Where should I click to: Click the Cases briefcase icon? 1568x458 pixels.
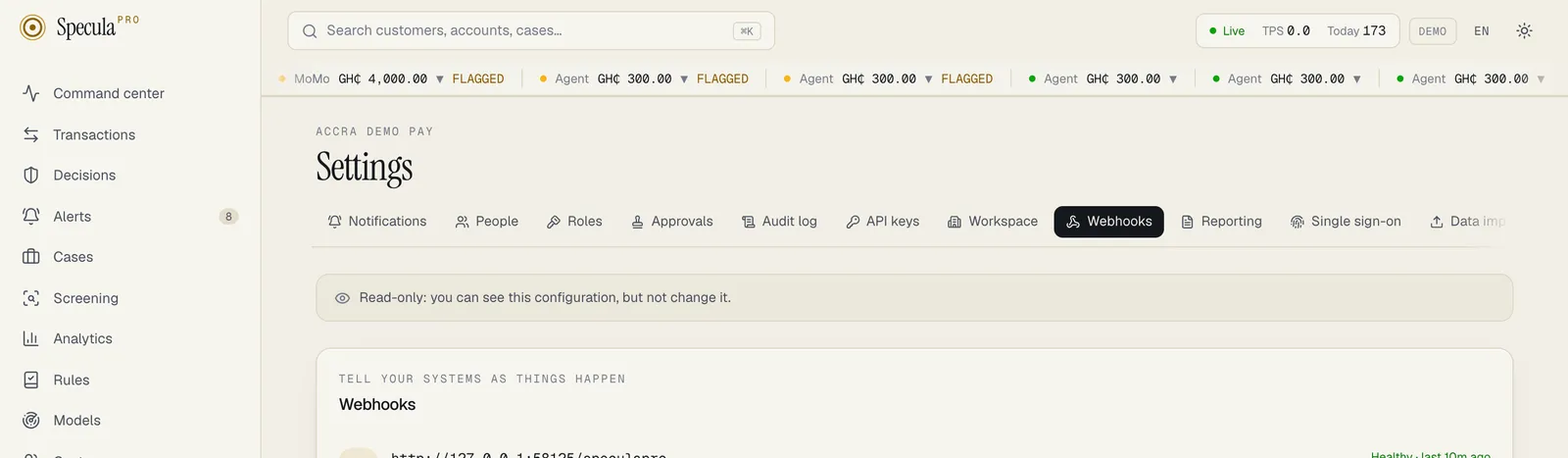coord(31,257)
